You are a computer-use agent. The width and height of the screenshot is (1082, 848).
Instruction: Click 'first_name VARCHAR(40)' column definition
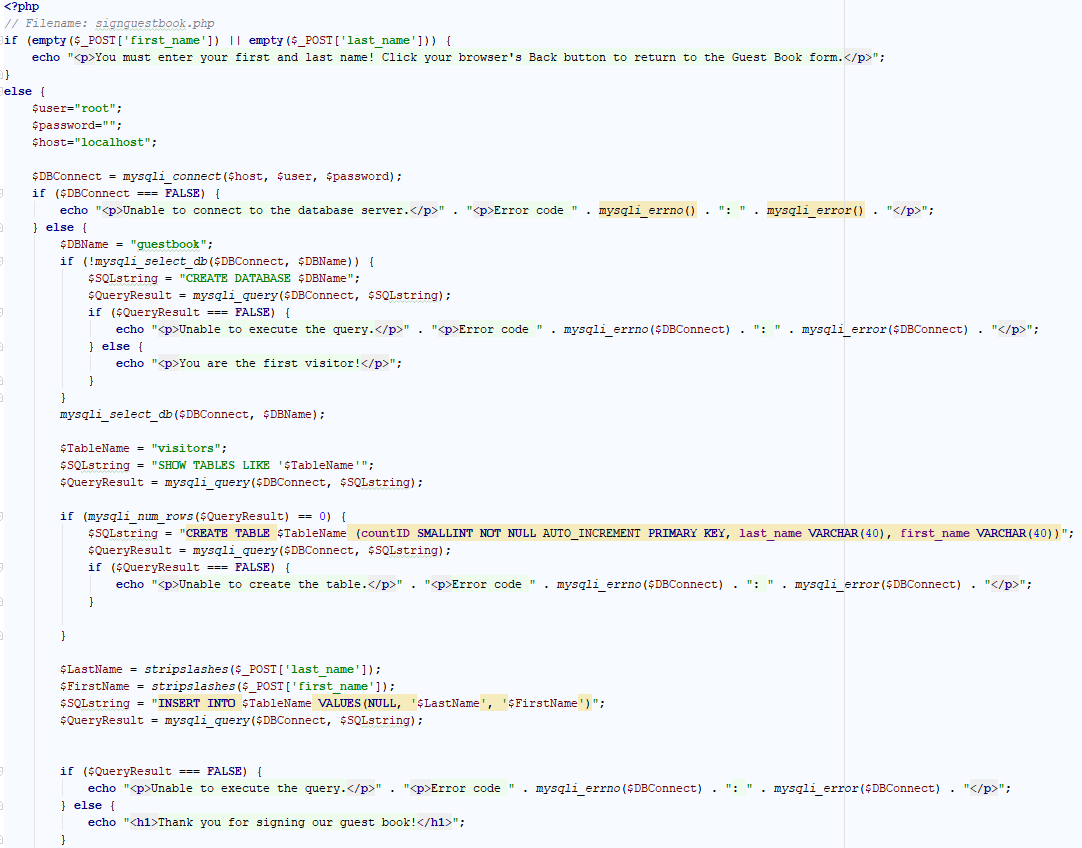click(x=976, y=533)
